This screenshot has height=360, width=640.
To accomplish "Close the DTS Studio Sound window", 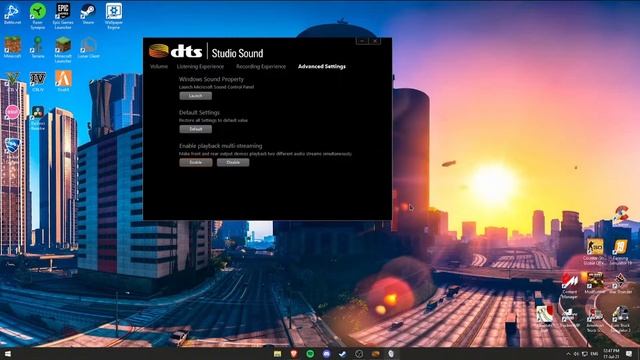I will [x=375, y=41].
